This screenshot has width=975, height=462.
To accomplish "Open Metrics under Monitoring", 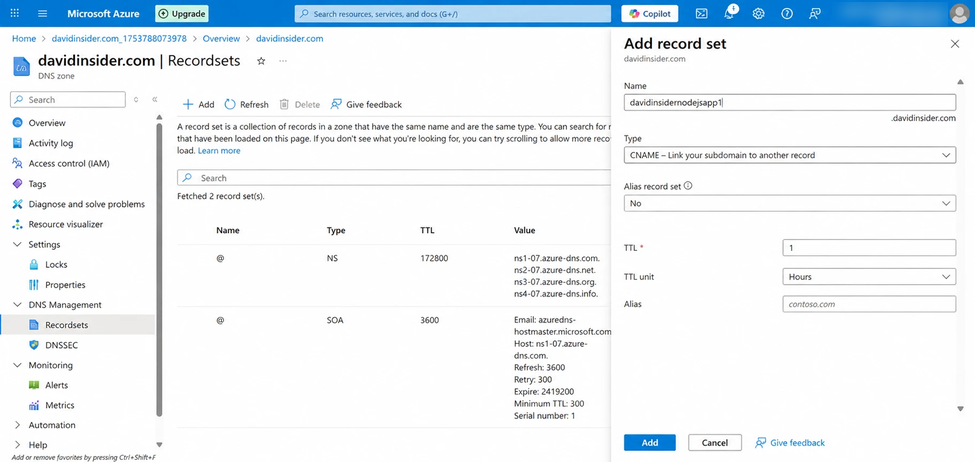I will (59, 405).
